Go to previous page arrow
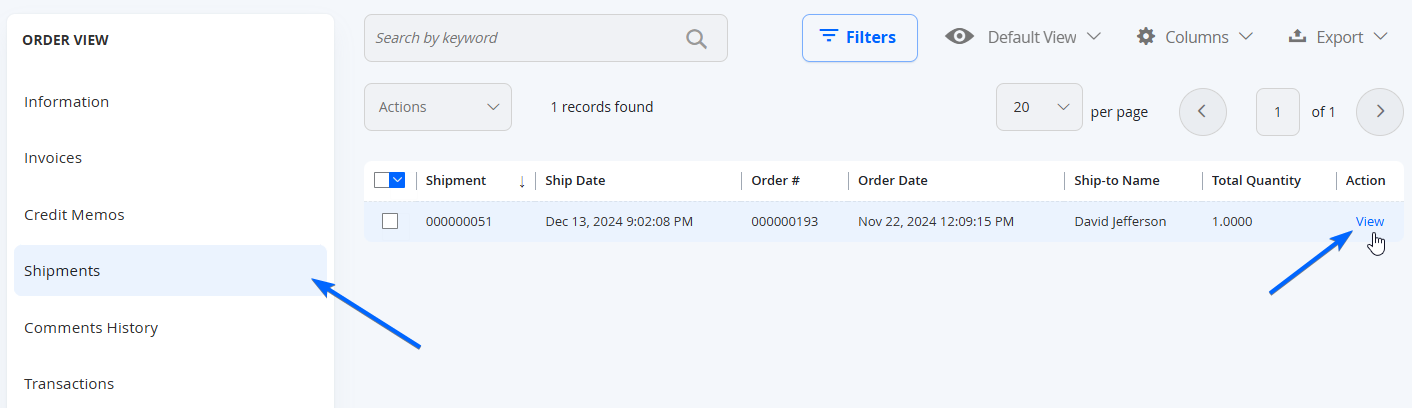1412x408 pixels. [x=1203, y=111]
